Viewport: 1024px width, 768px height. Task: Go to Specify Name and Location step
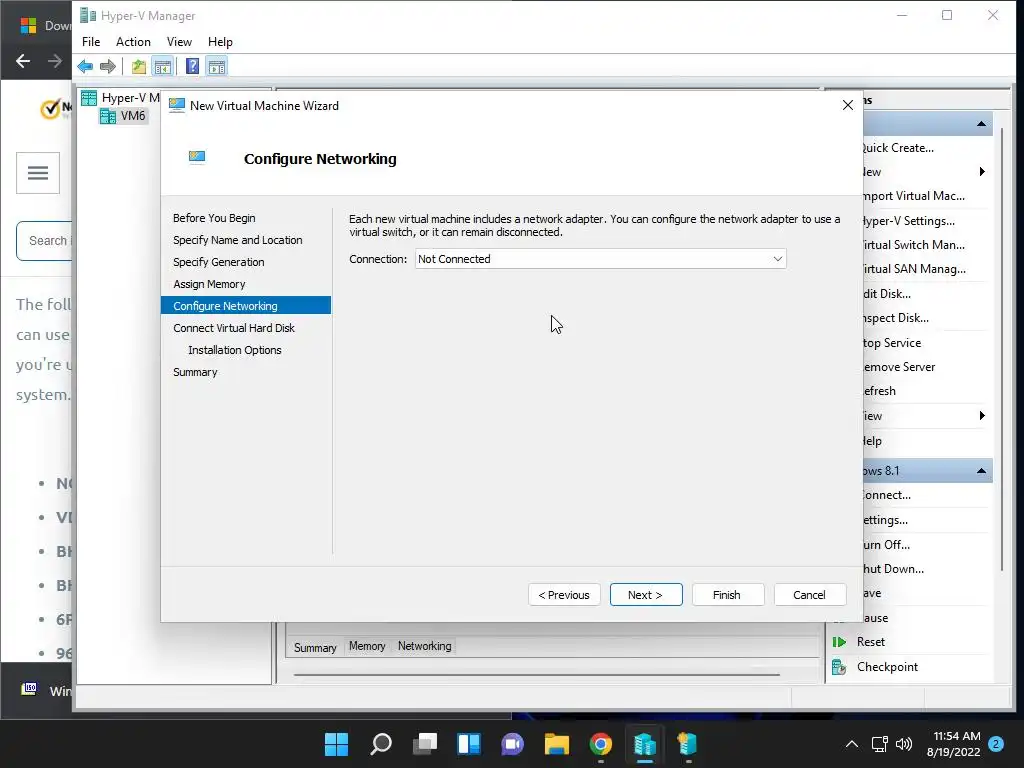[238, 240]
